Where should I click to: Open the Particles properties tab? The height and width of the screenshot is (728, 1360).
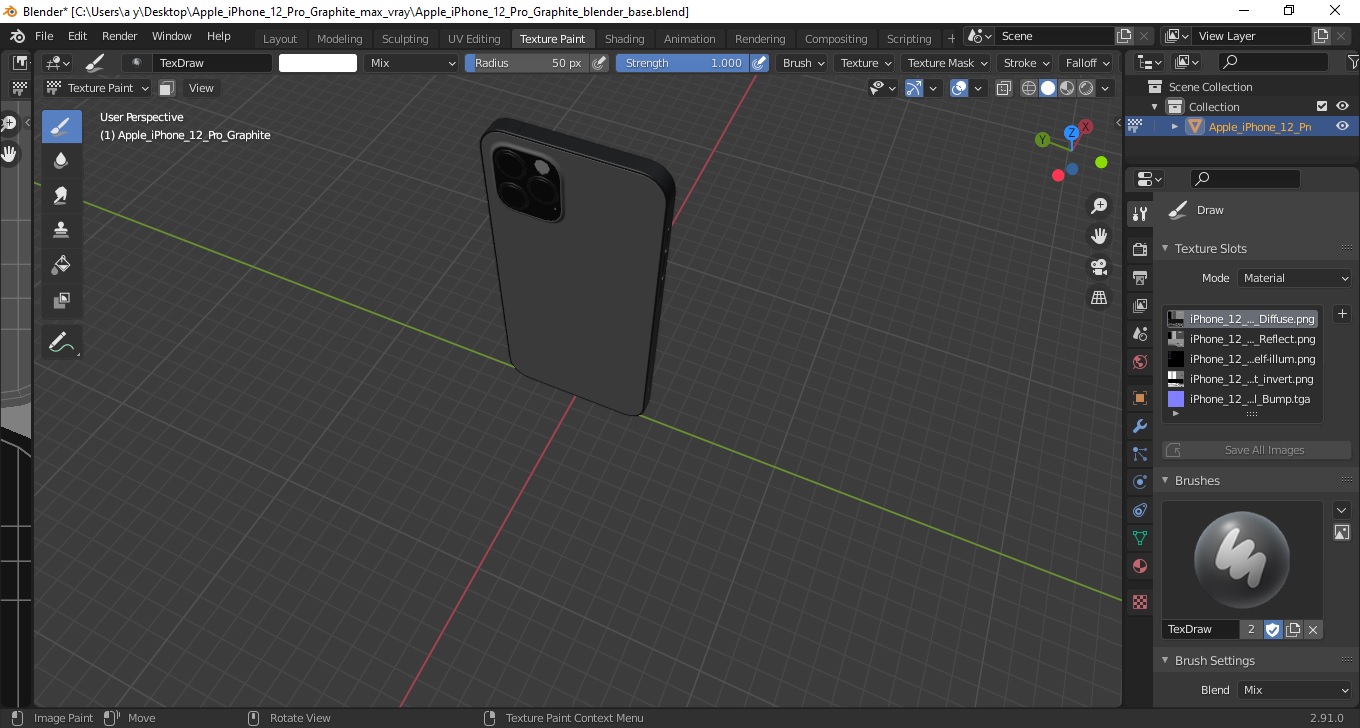click(x=1139, y=454)
